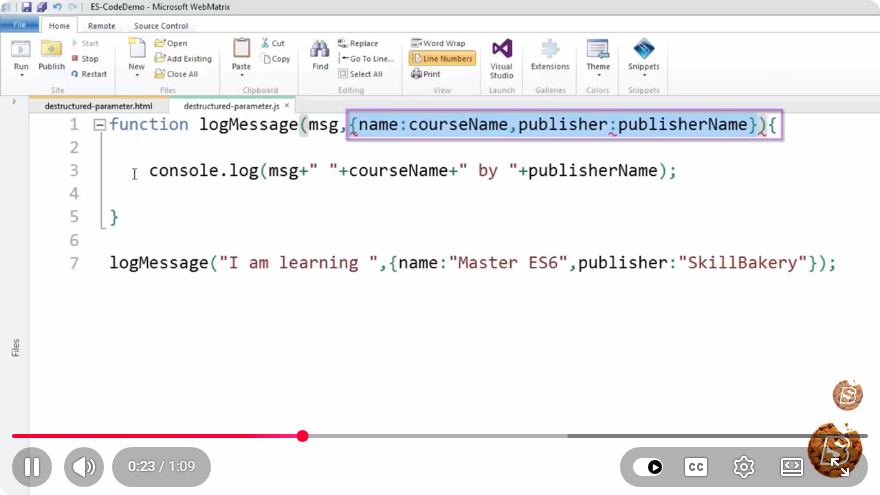Click the Print button

pyautogui.click(x=426, y=74)
